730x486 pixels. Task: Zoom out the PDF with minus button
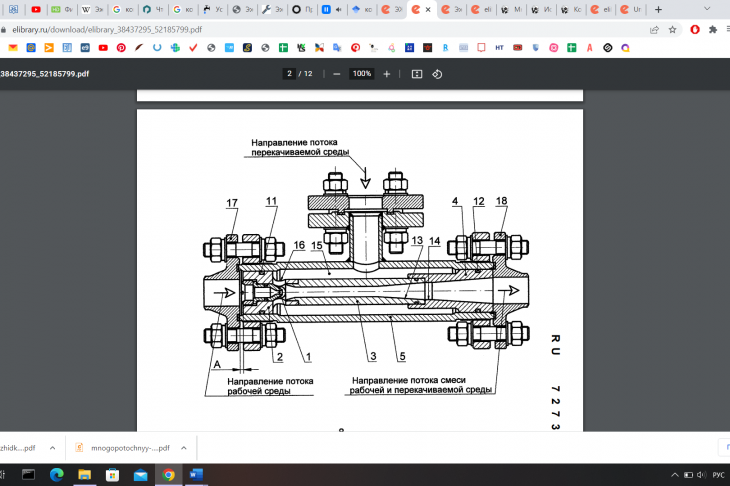337,74
